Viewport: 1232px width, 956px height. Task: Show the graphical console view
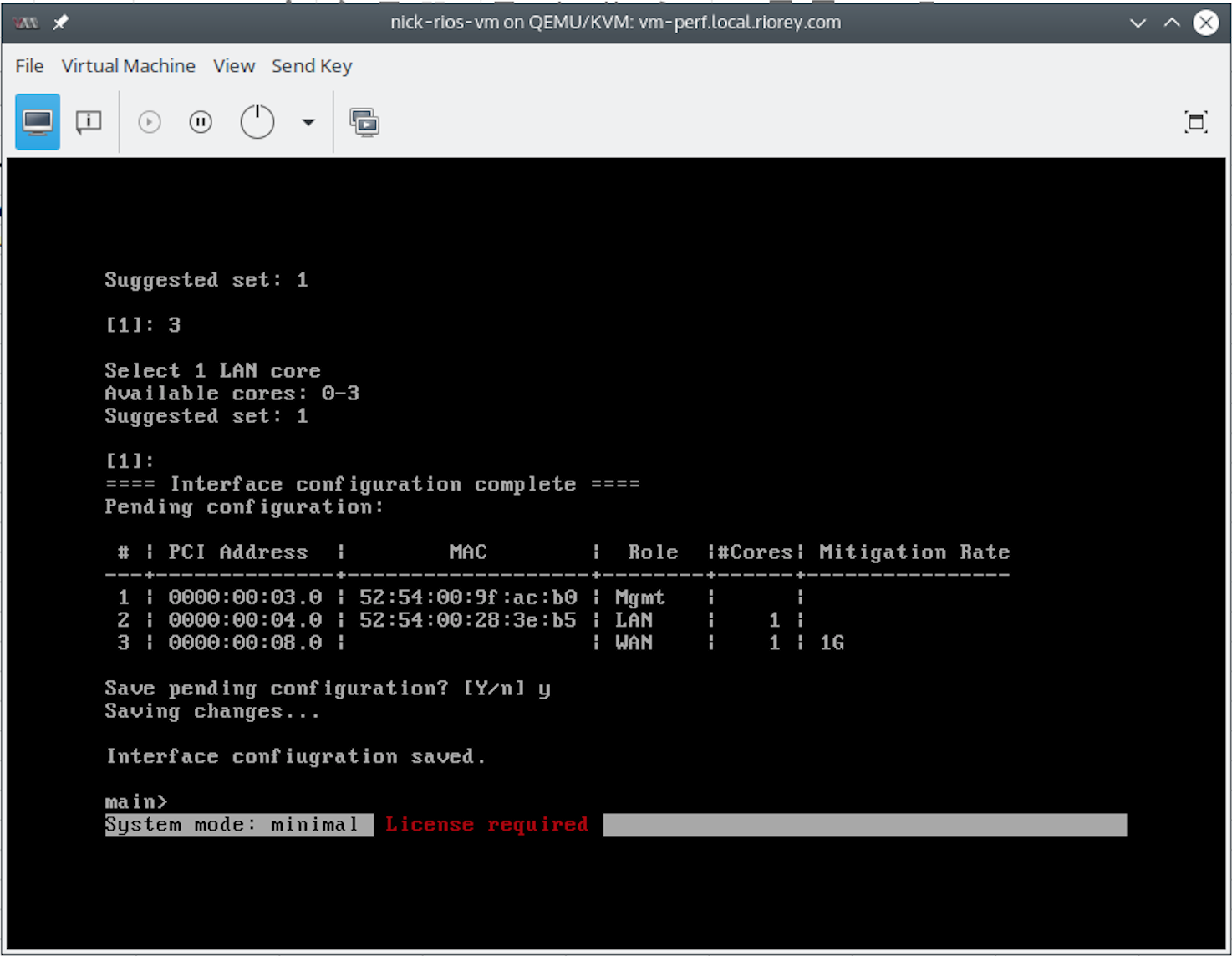click(38, 122)
